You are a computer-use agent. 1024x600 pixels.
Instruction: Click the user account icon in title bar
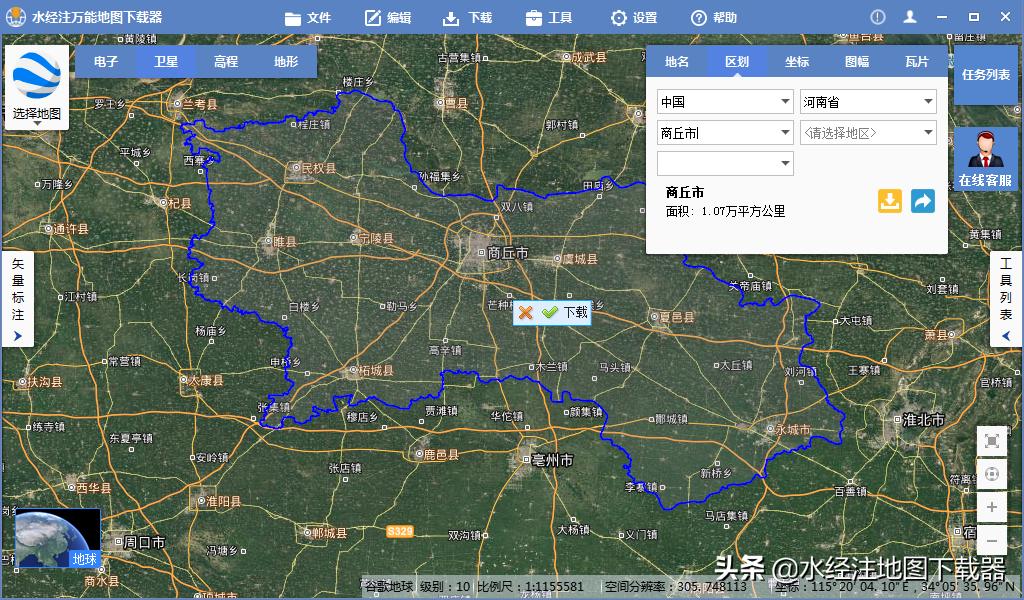910,16
